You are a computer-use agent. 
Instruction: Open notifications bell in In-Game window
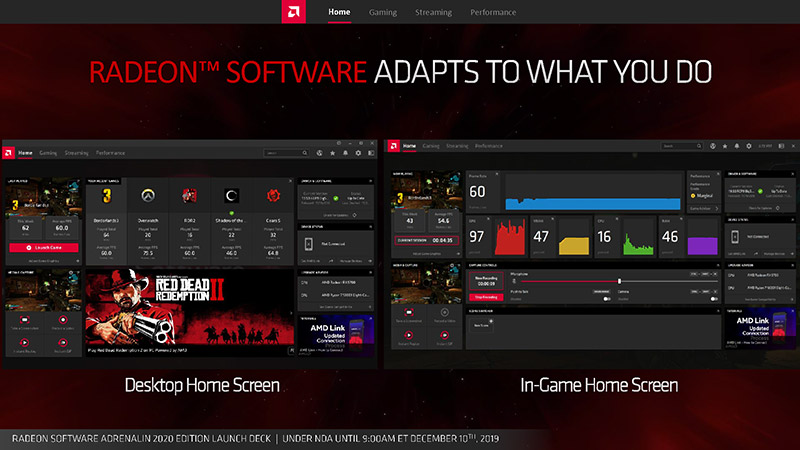[737, 146]
